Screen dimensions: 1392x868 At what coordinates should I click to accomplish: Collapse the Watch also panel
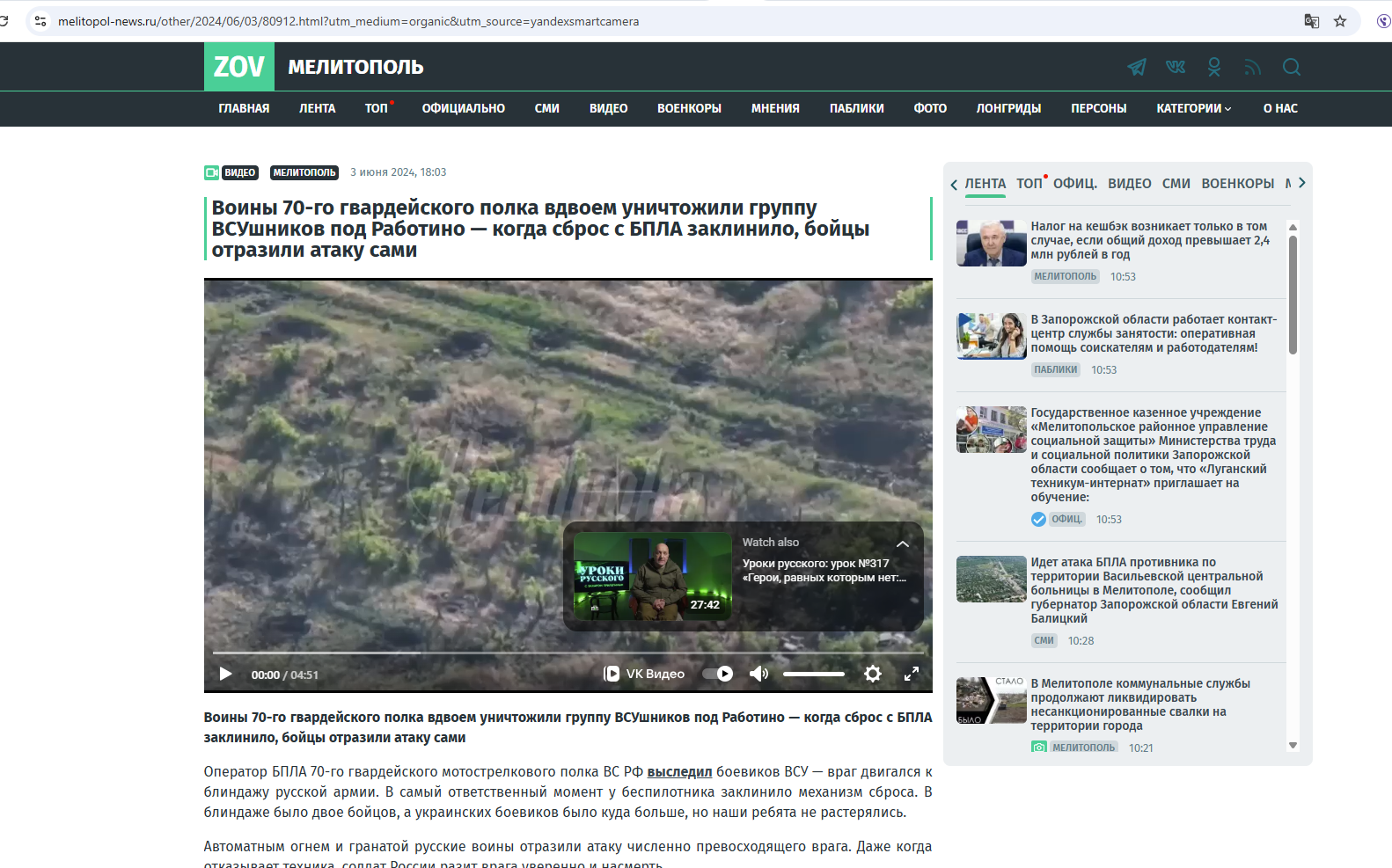point(902,544)
